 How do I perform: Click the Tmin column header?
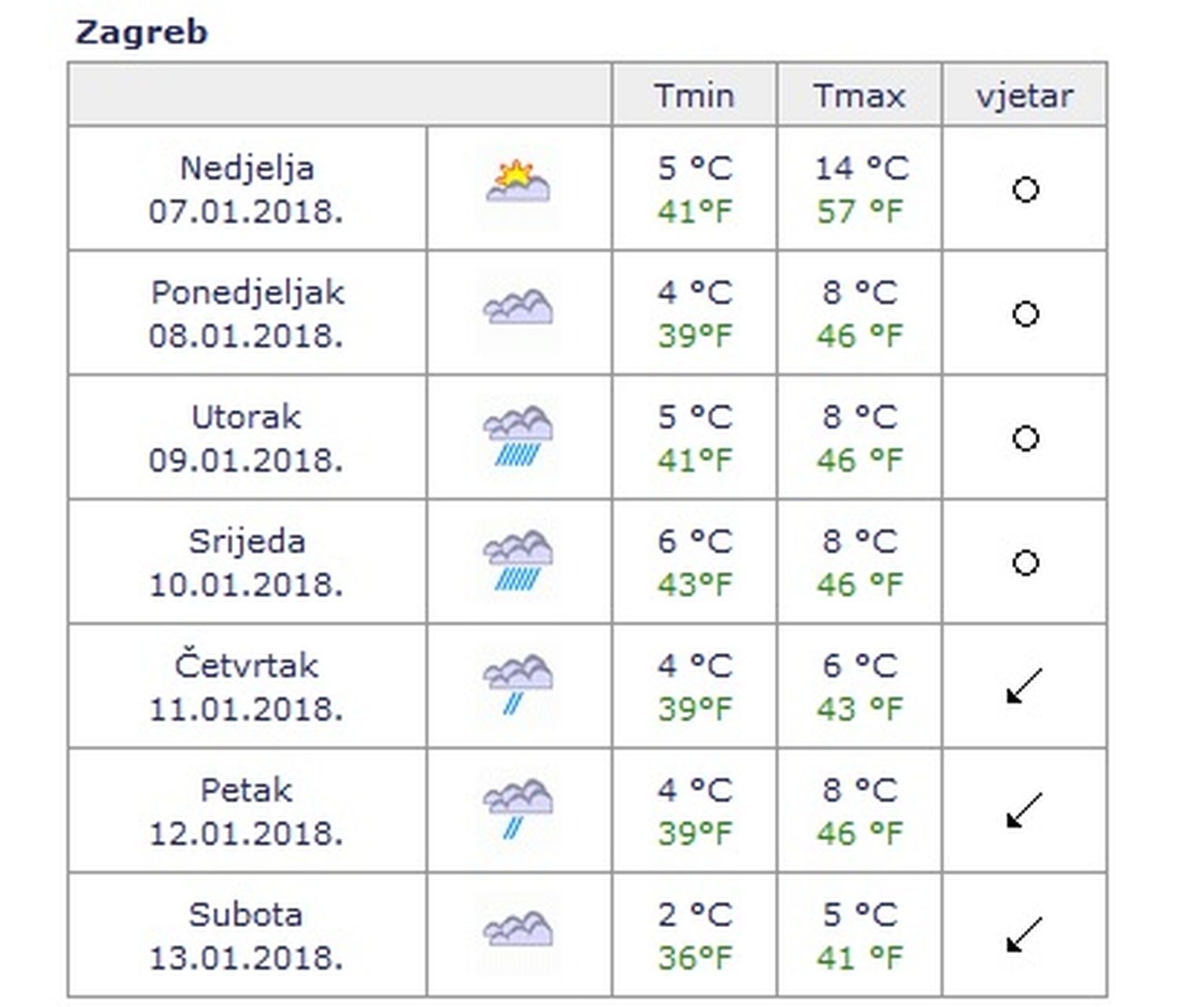click(694, 96)
